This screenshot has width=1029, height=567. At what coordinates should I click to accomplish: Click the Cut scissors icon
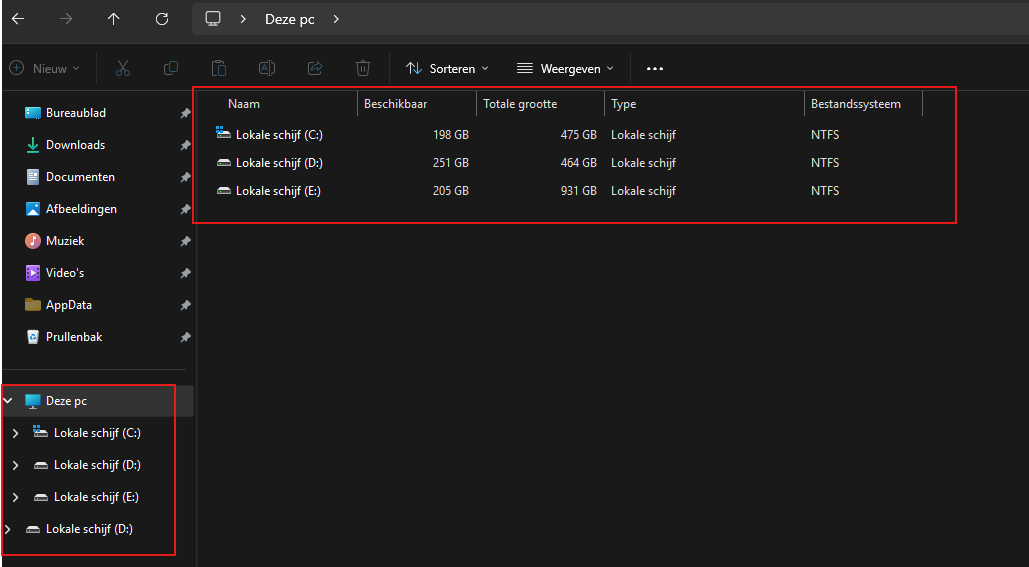[x=123, y=68]
